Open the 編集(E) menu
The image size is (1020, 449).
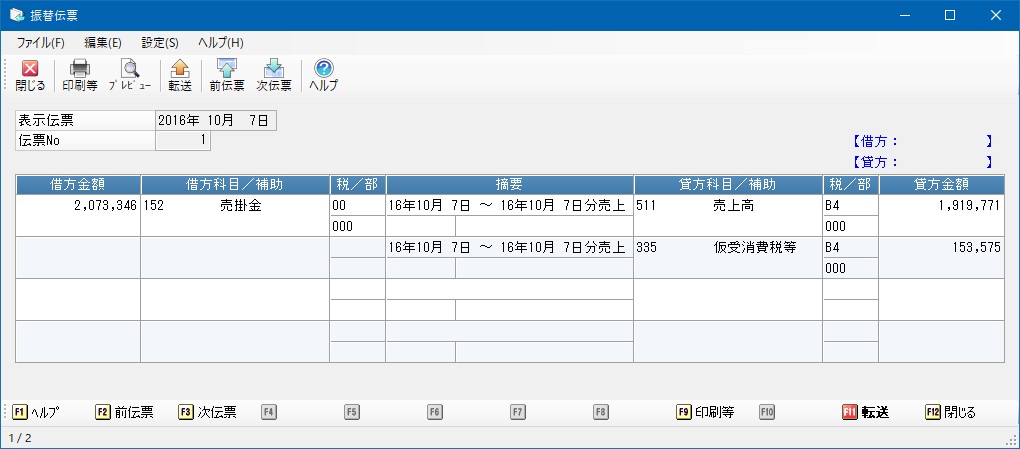tap(103, 43)
